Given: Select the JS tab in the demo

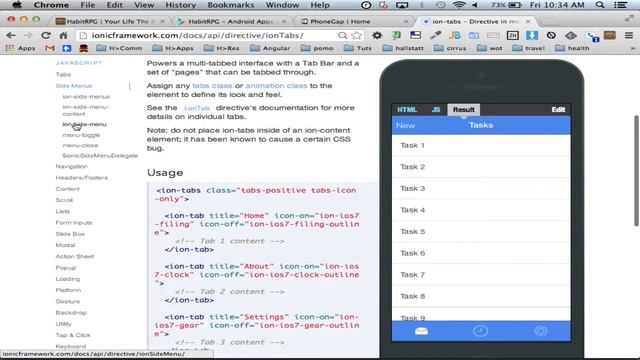Looking at the screenshot, I should [436, 109].
